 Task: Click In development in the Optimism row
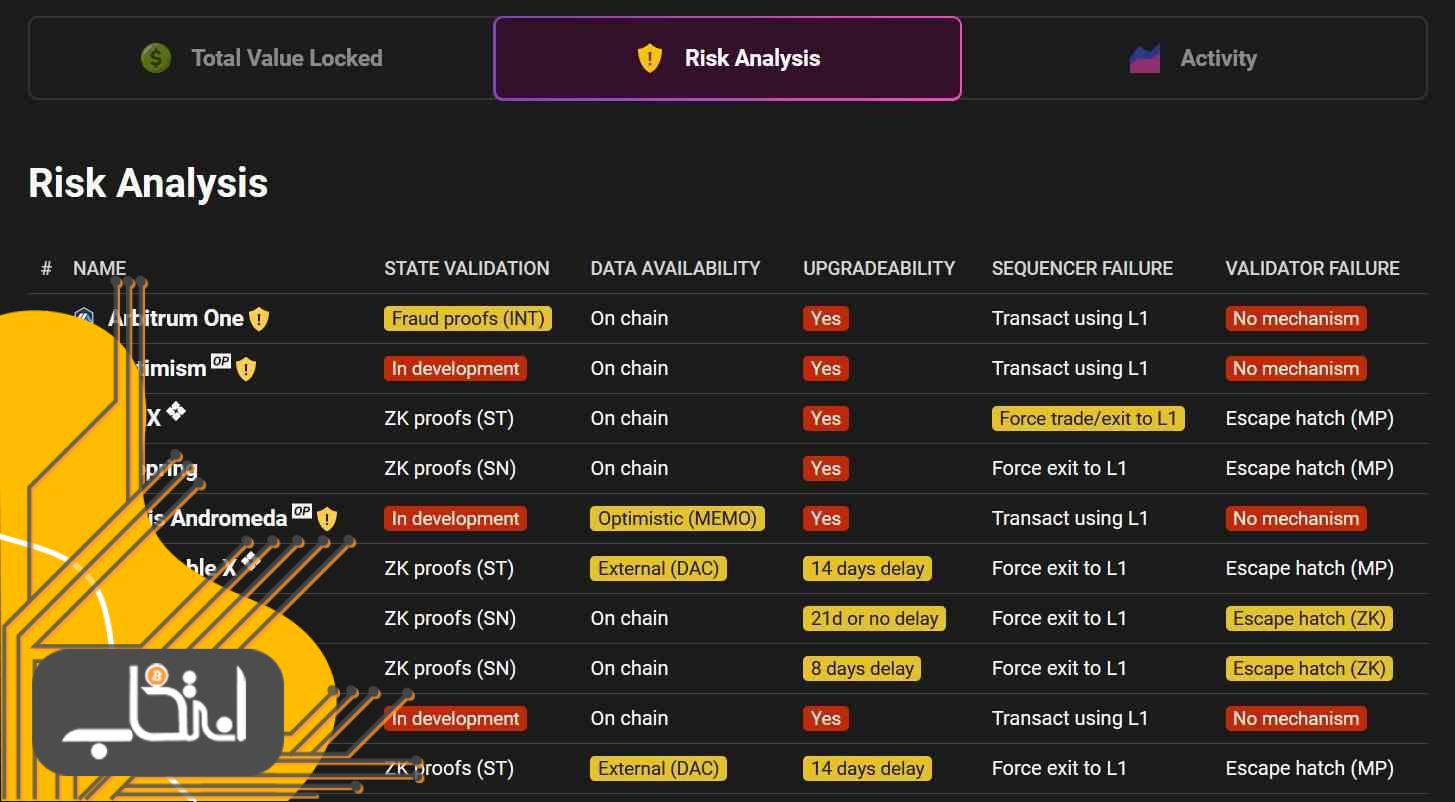[x=455, y=368]
